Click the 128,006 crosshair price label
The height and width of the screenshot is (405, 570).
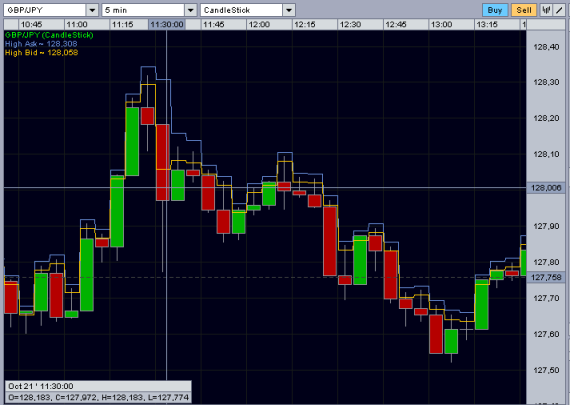546,188
